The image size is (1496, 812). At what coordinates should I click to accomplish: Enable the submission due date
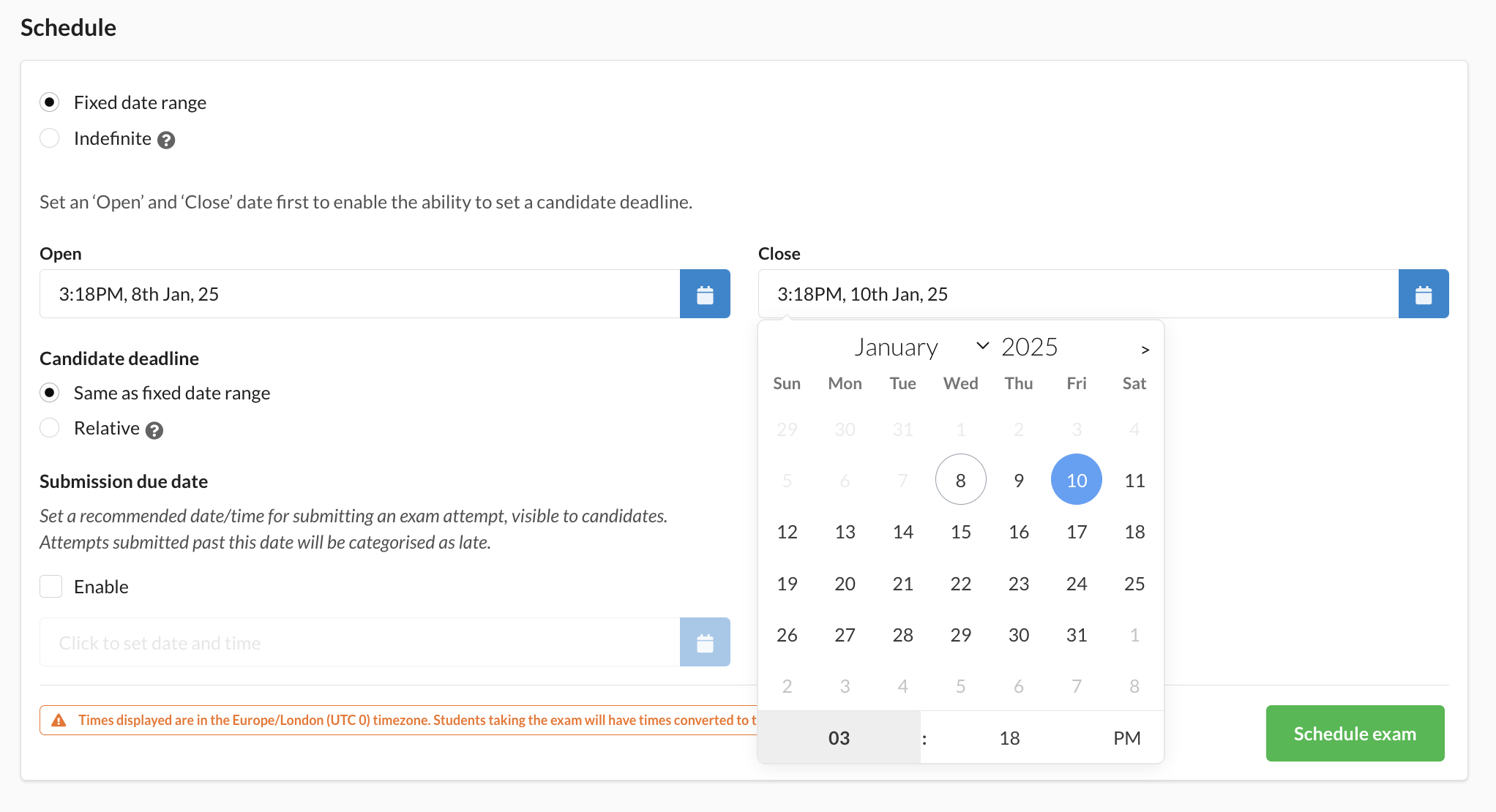tap(51, 586)
